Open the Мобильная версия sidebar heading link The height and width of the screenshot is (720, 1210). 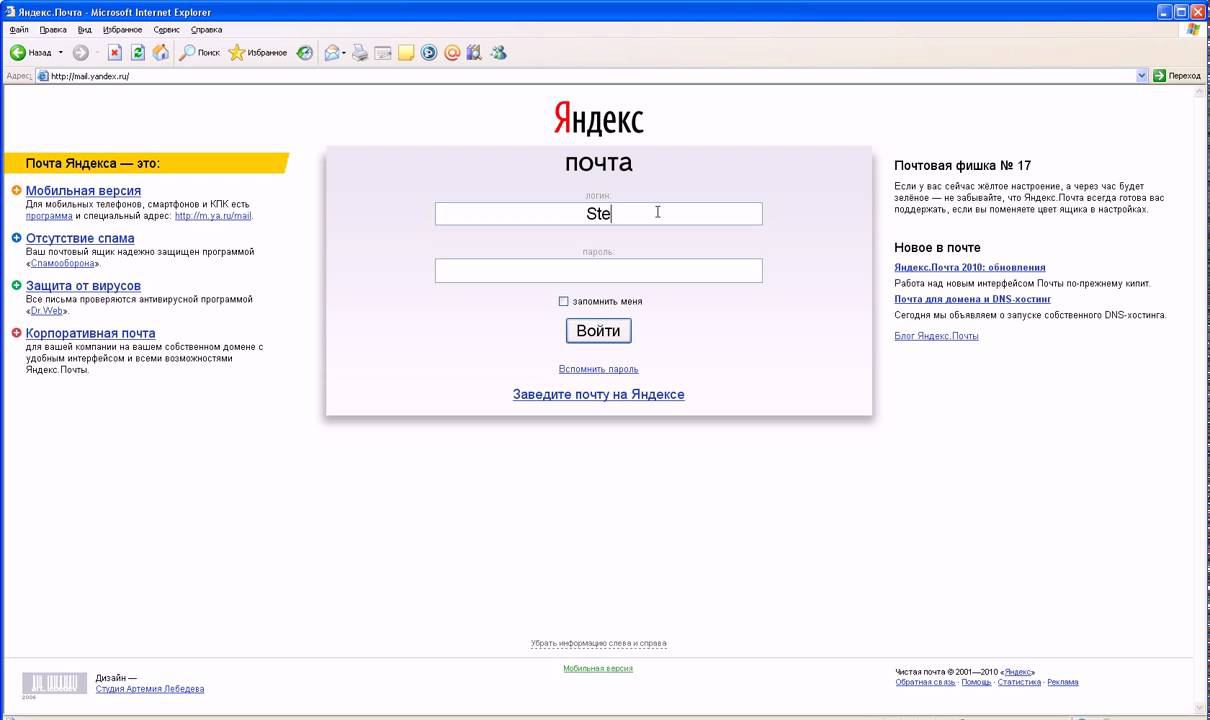83,191
